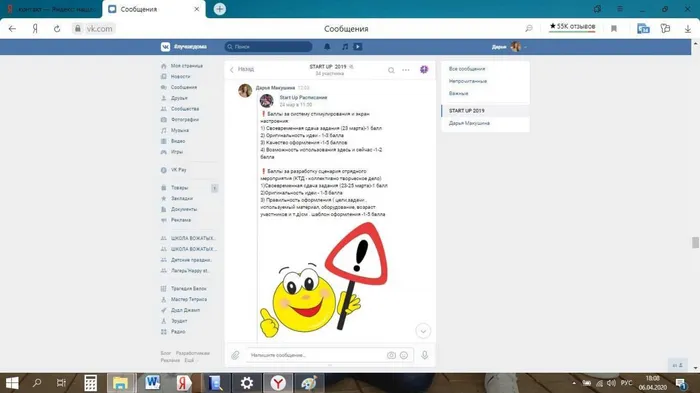Screen dimensions: 700x393
Task: Reload the page with refresh icon
Action: click(57, 29)
